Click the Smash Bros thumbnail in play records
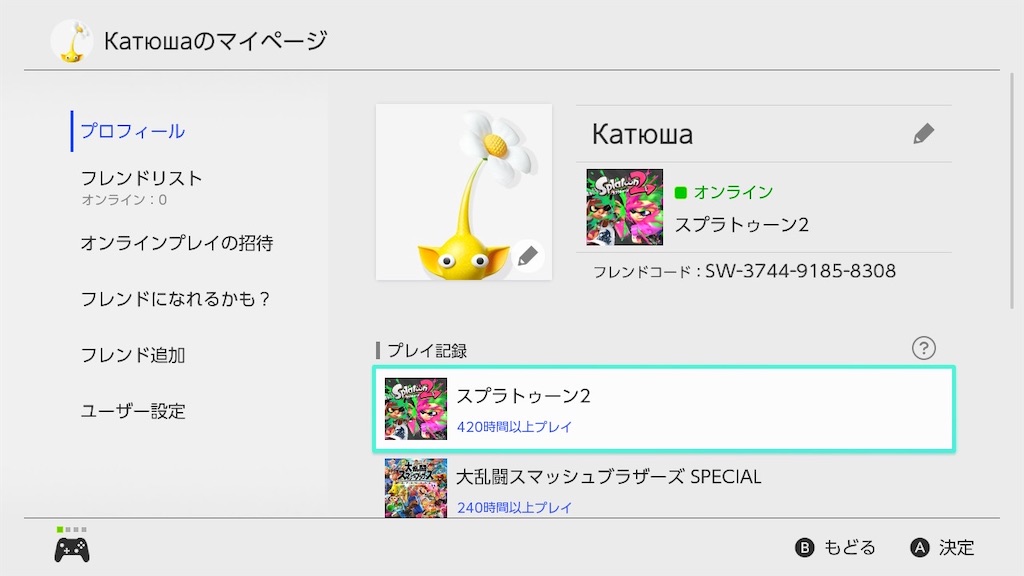The image size is (1024, 576). point(416,488)
